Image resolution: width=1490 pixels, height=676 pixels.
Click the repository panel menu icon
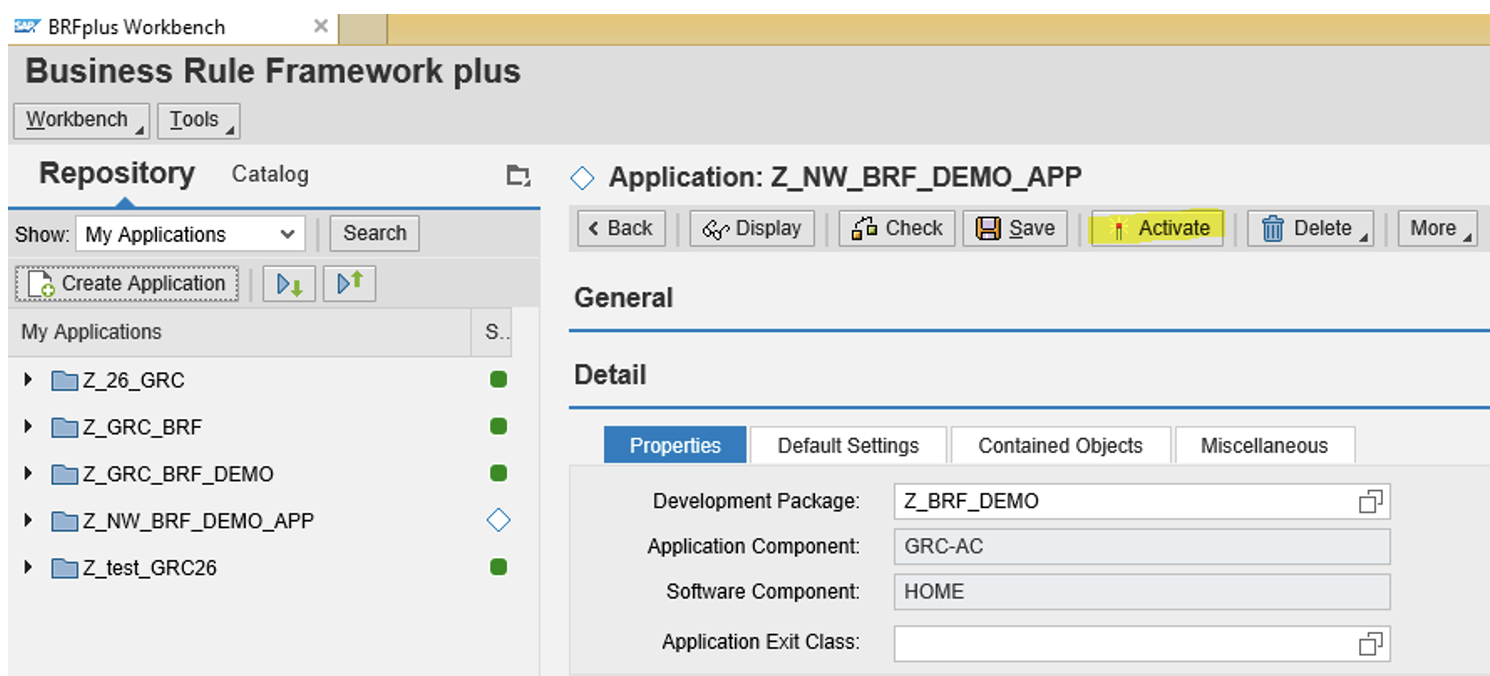517,175
